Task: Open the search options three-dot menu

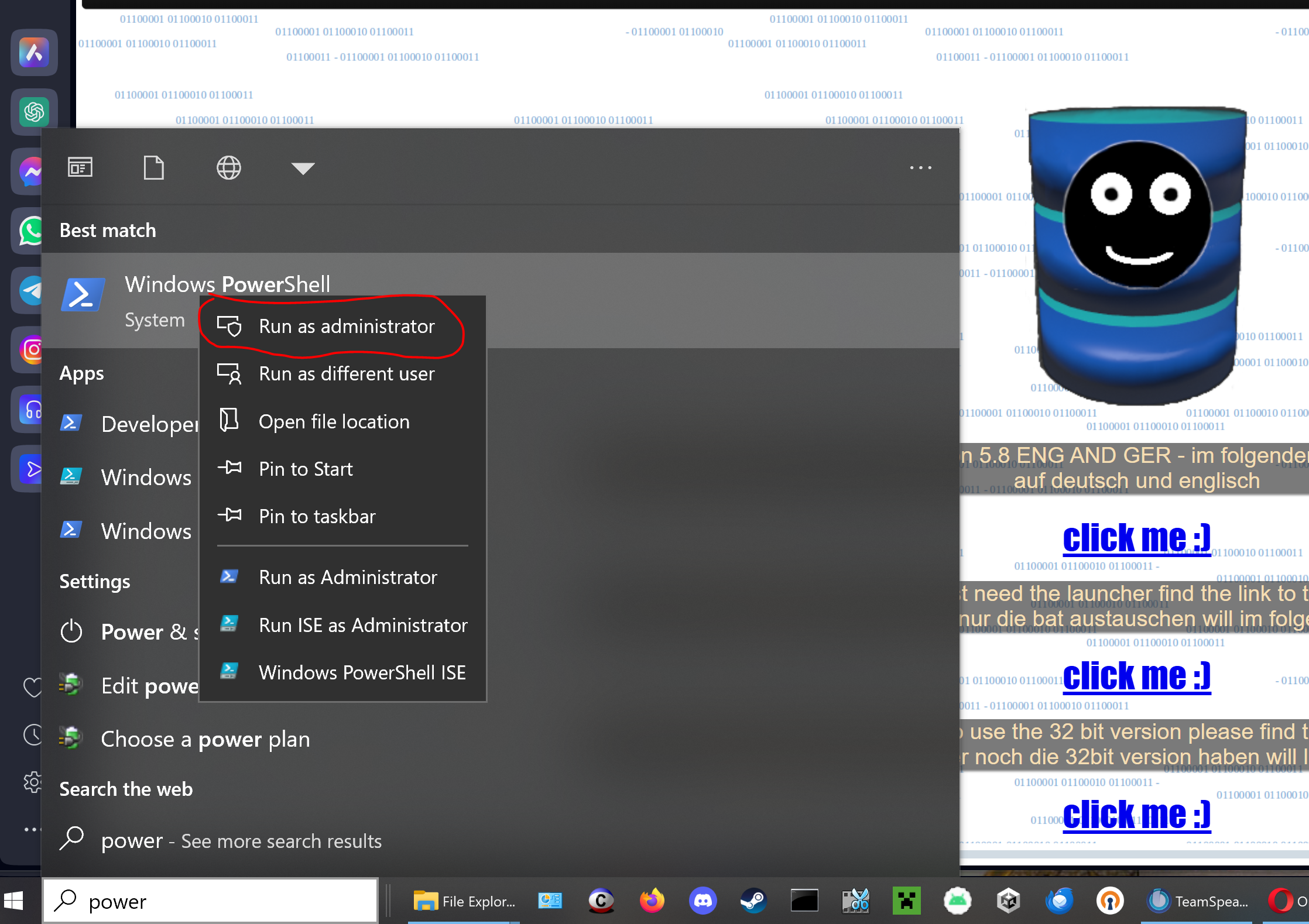Action: tap(920, 168)
